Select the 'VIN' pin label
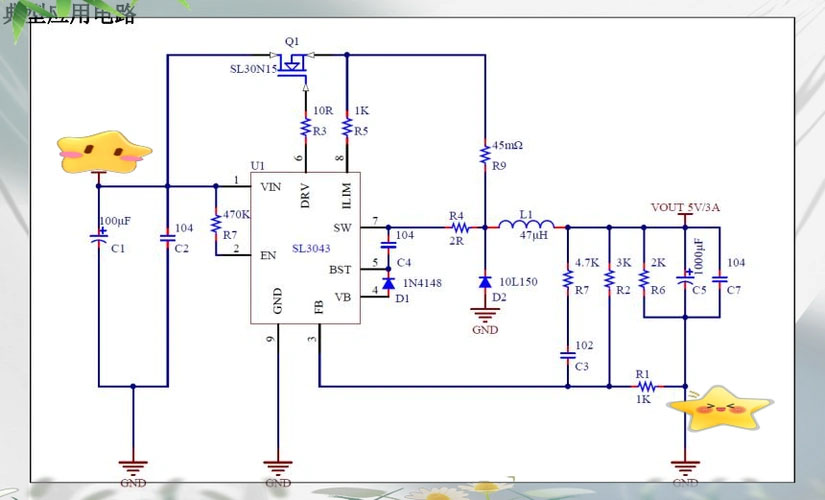 pyautogui.click(x=270, y=186)
